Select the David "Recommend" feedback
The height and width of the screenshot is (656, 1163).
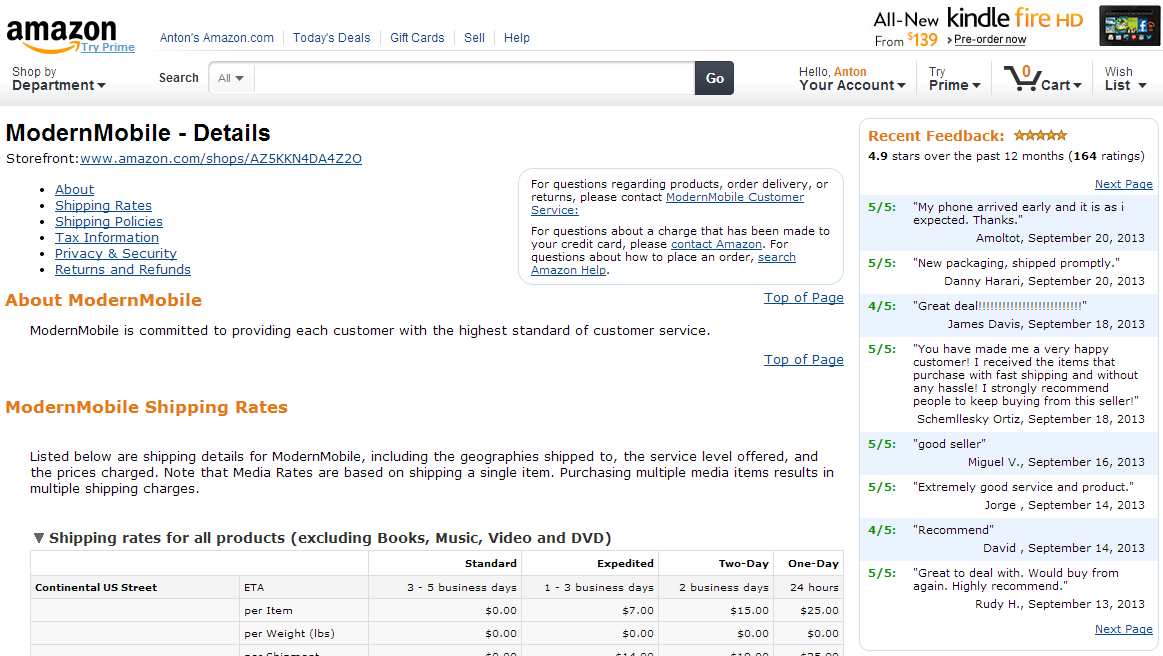[x=1009, y=539]
